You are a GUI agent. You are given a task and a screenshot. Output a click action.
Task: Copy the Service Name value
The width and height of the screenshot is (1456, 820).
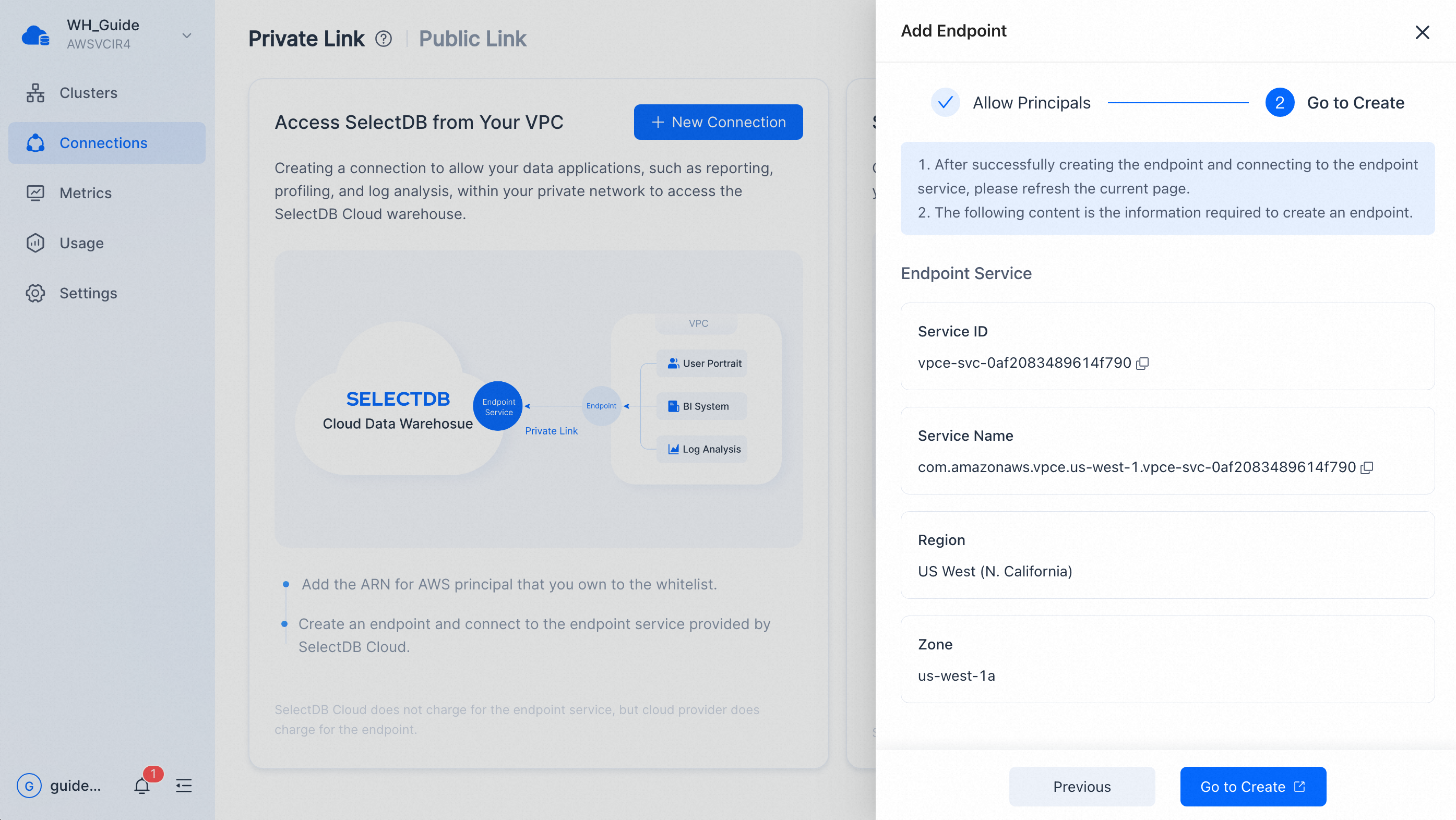pos(1367,468)
